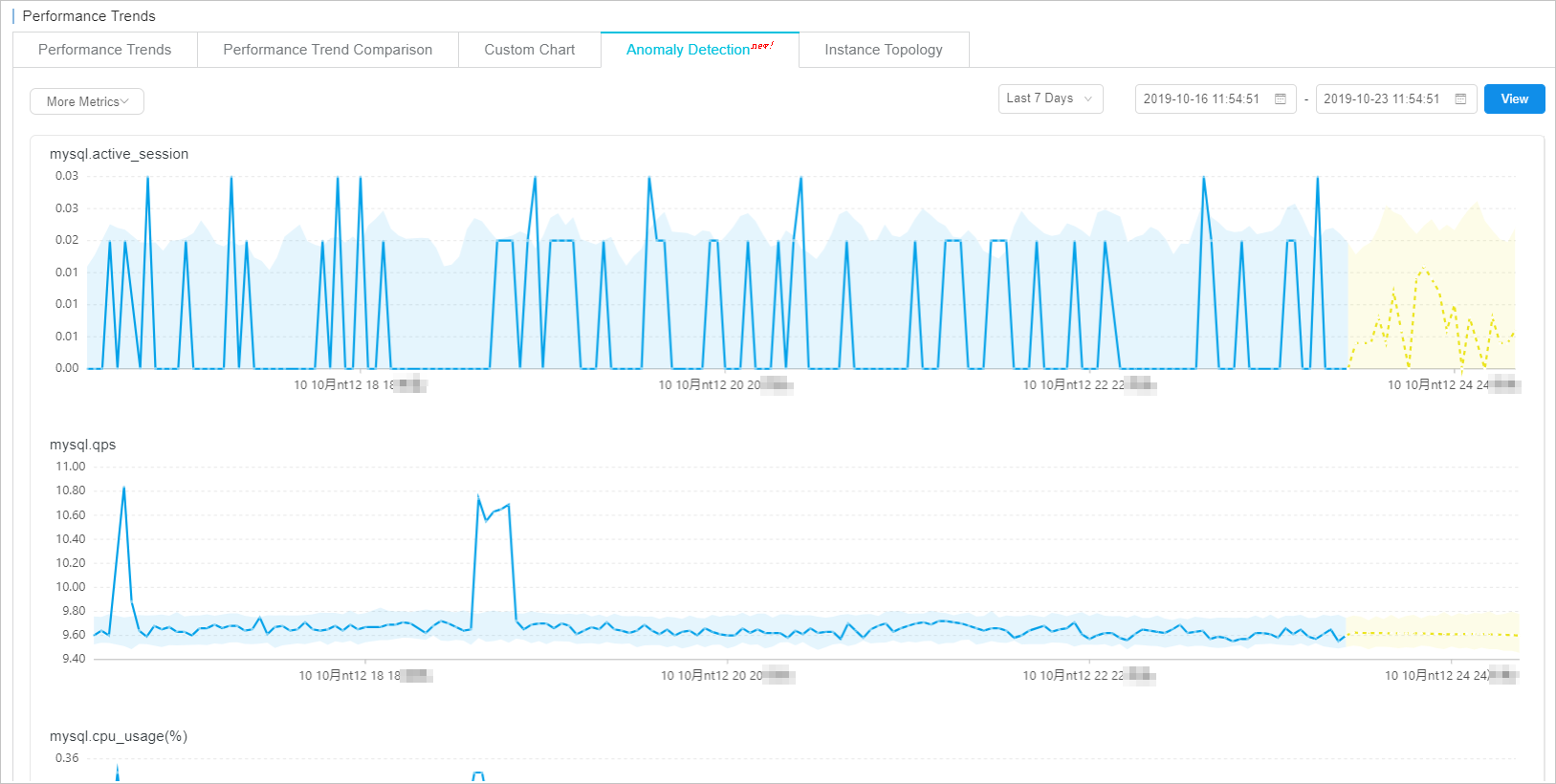Viewport: 1556px width, 784px height.
Task: Go to the Instance Topology tab
Action: pyautogui.click(x=883, y=50)
